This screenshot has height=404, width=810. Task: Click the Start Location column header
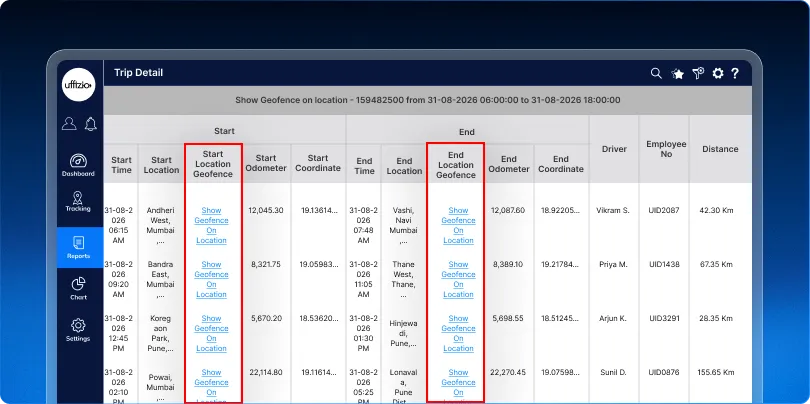click(x=161, y=165)
